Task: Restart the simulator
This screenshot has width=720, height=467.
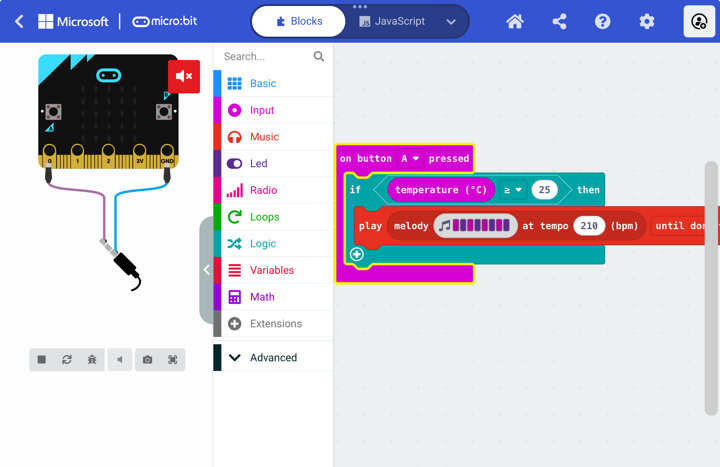Action: pos(67,360)
